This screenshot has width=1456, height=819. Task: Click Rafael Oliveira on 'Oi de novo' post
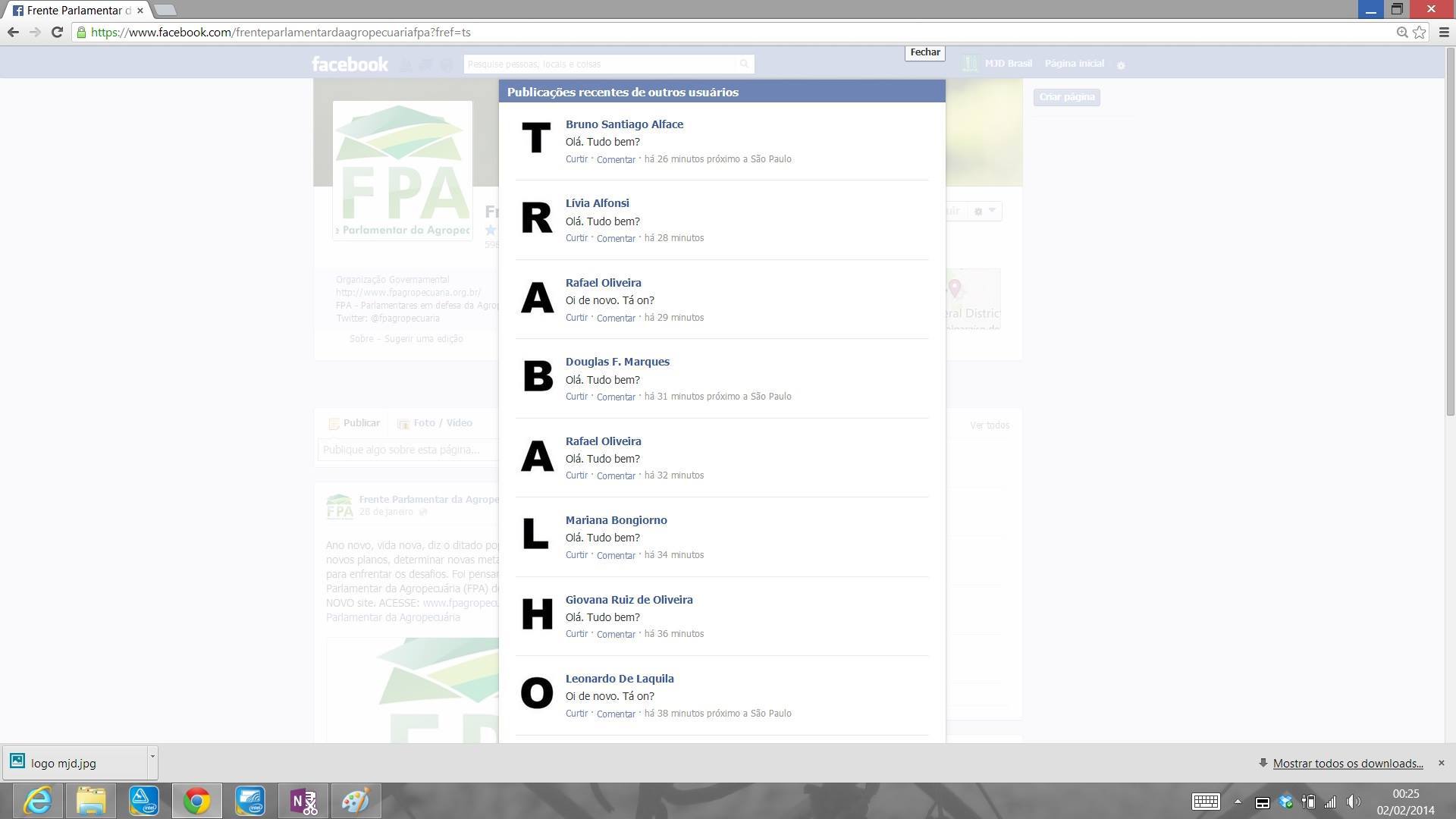[x=603, y=283]
